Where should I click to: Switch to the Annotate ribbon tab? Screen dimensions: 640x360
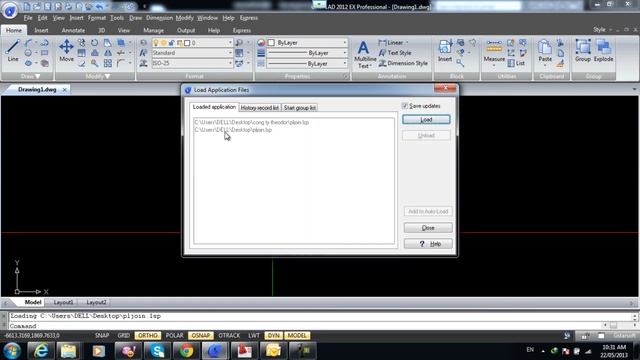coord(73,30)
